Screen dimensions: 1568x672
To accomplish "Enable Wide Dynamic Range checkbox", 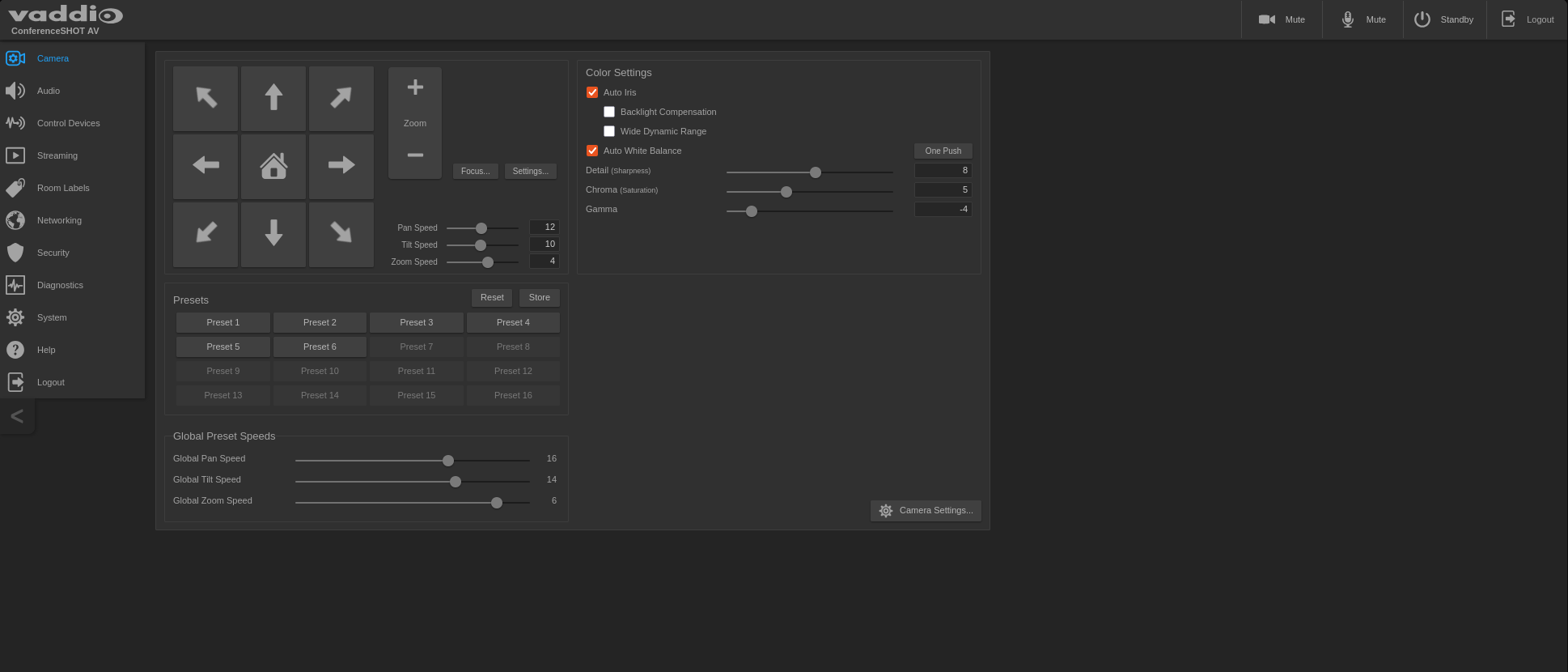I will coord(609,131).
